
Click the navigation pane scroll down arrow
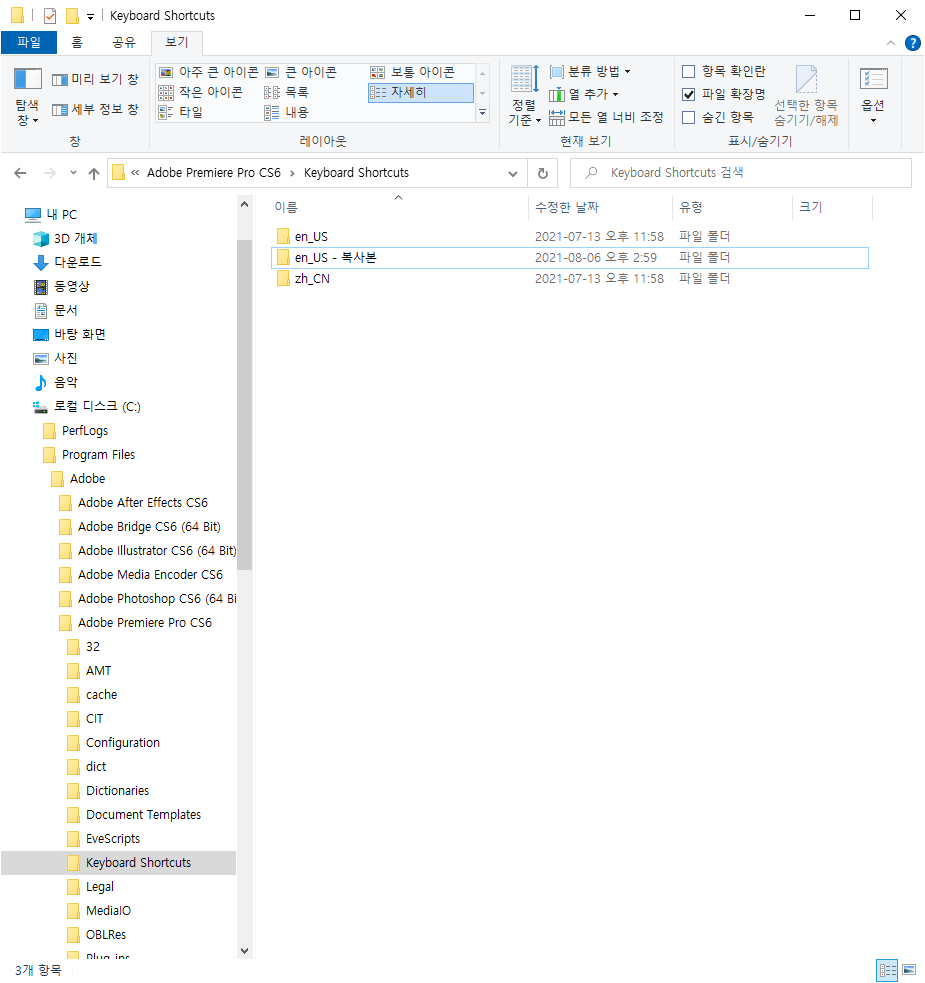pos(245,950)
